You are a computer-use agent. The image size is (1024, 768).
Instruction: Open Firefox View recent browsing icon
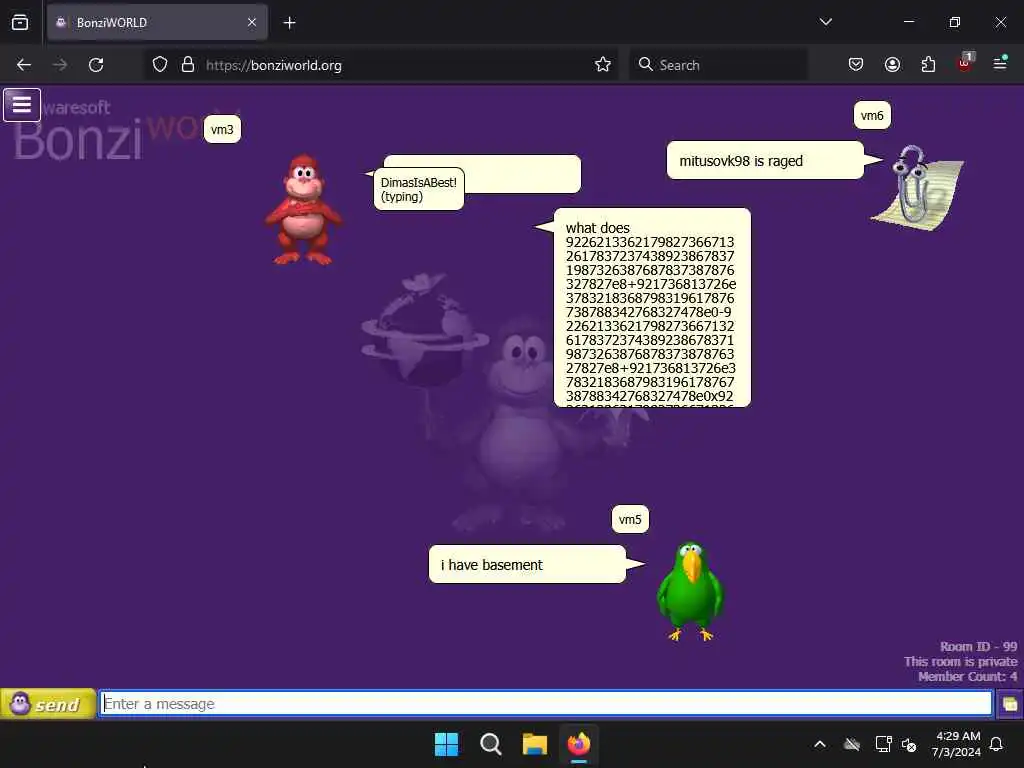coord(20,22)
